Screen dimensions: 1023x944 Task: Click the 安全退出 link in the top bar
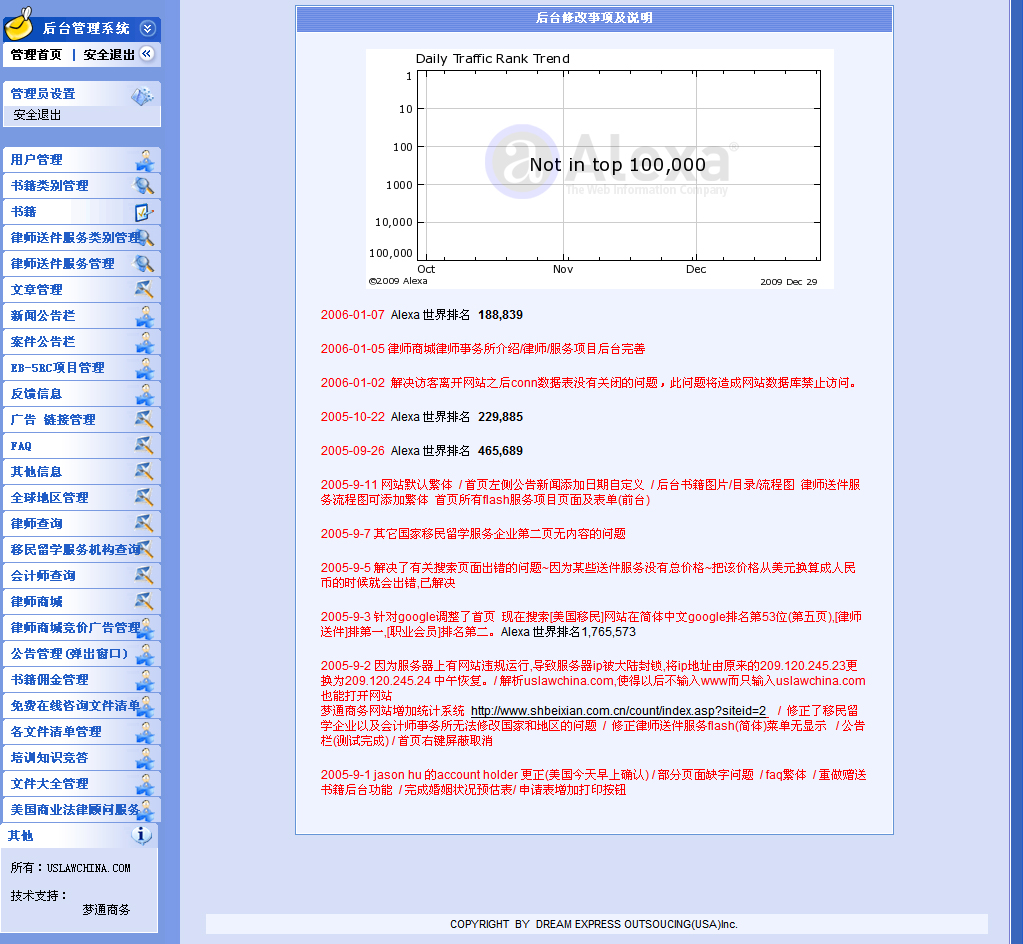[x=109, y=55]
